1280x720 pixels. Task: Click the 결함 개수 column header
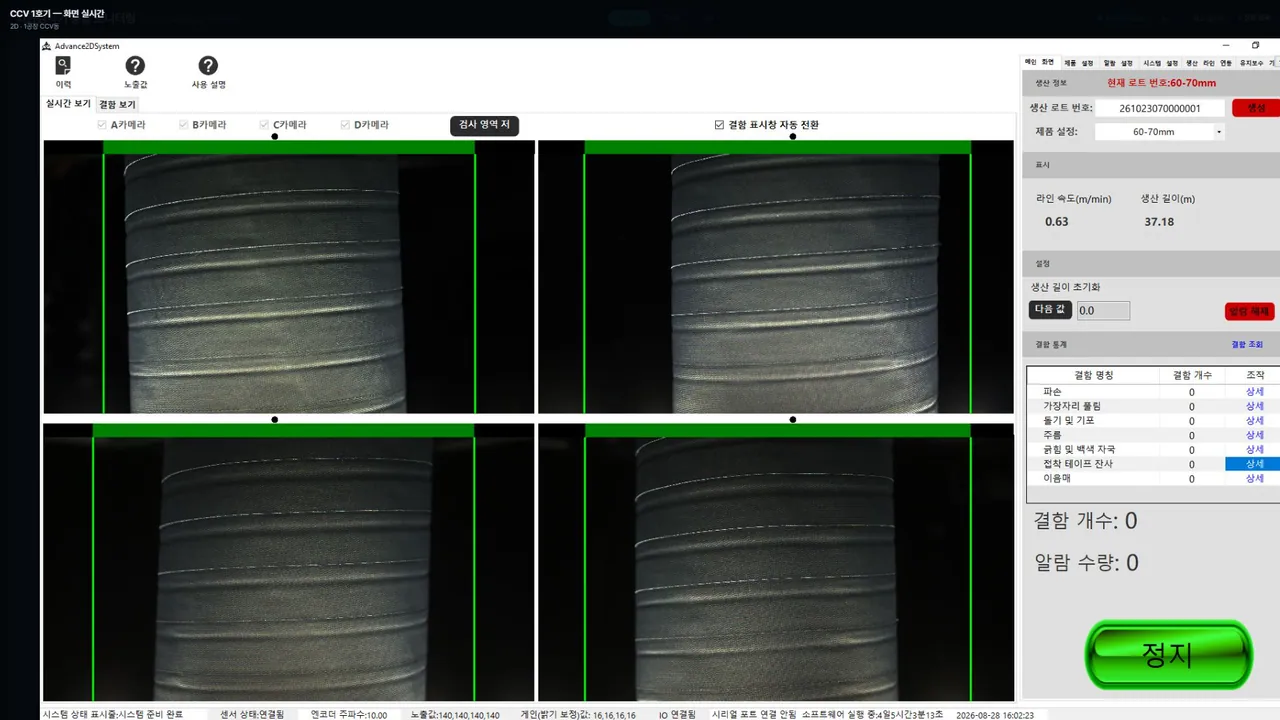point(1191,375)
